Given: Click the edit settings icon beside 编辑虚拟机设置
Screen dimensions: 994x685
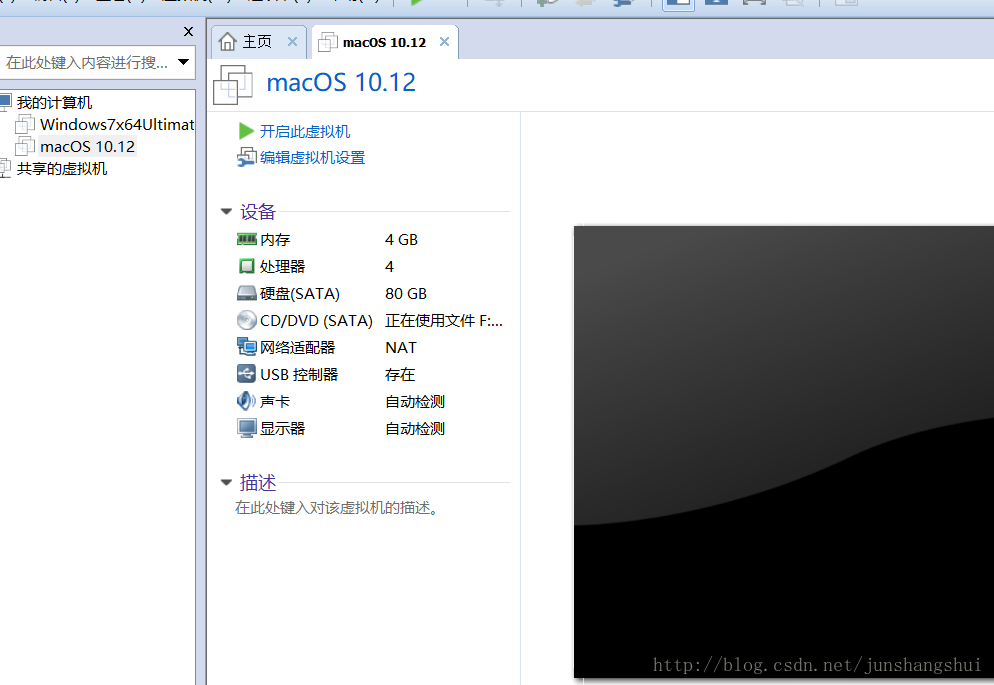Looking at the screenshot, I should tap(246, 157).
